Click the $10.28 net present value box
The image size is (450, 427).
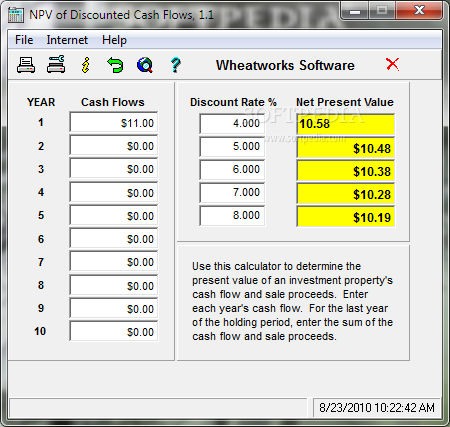click(x=345, y=194)
